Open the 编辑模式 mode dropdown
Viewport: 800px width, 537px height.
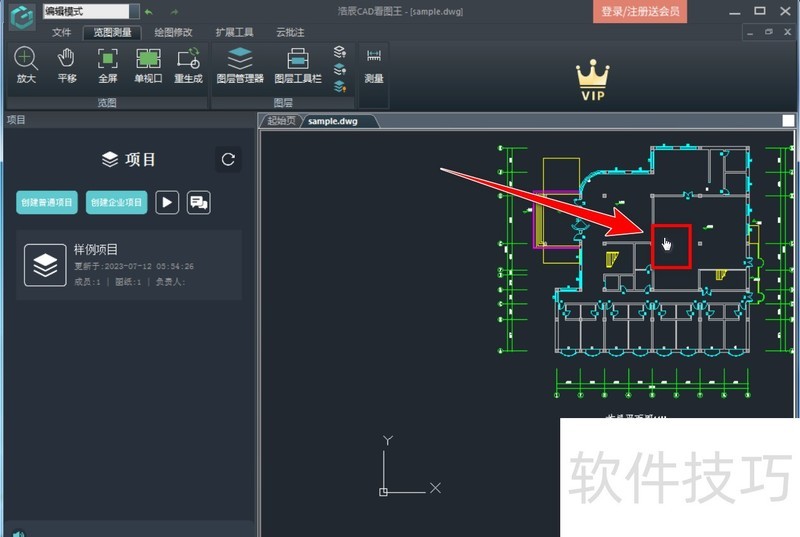pos(86,12)
